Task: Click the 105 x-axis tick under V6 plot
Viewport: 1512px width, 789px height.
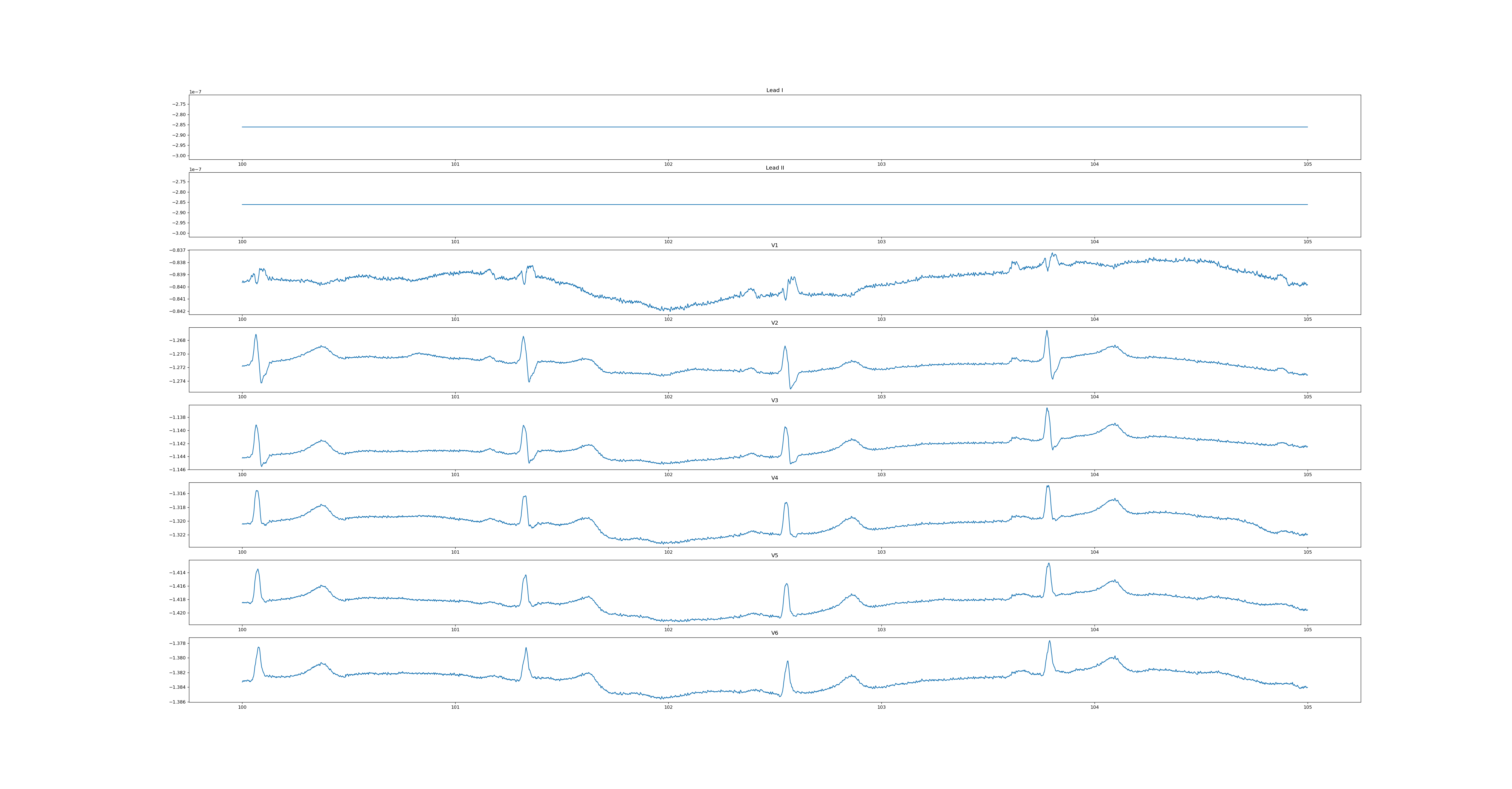Action: click(x=1307, y=707)
